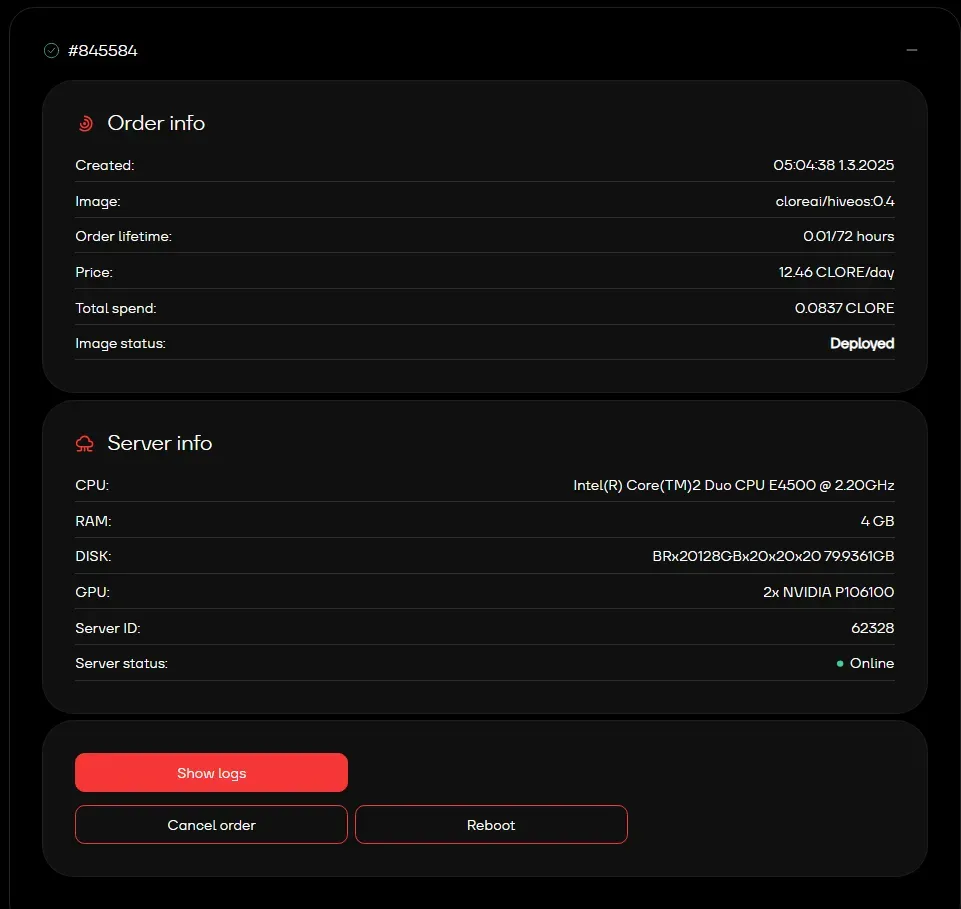
Task: Click the Image: label
Action: coord(98,201)
